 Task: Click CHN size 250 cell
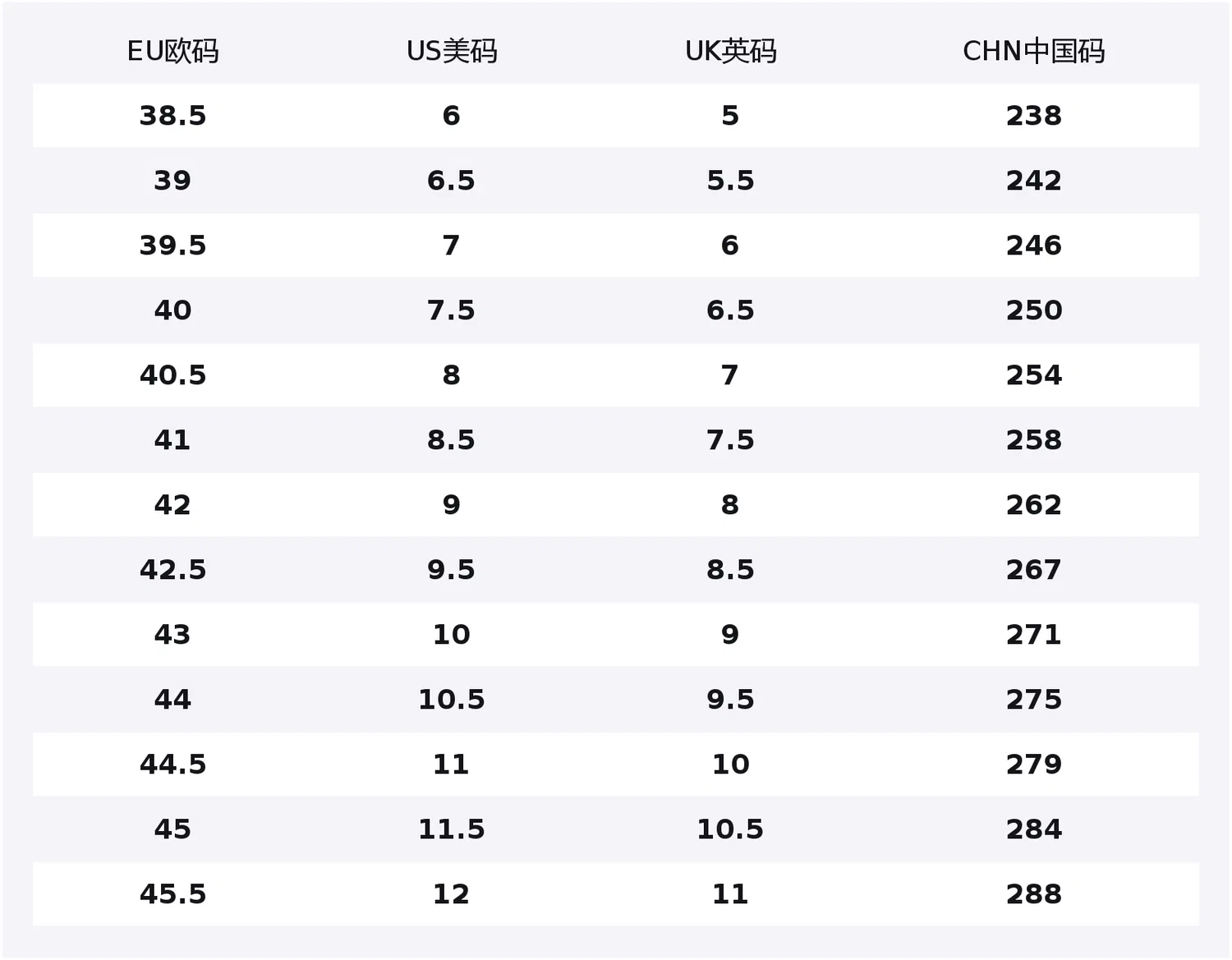(x=1034, y=310)
